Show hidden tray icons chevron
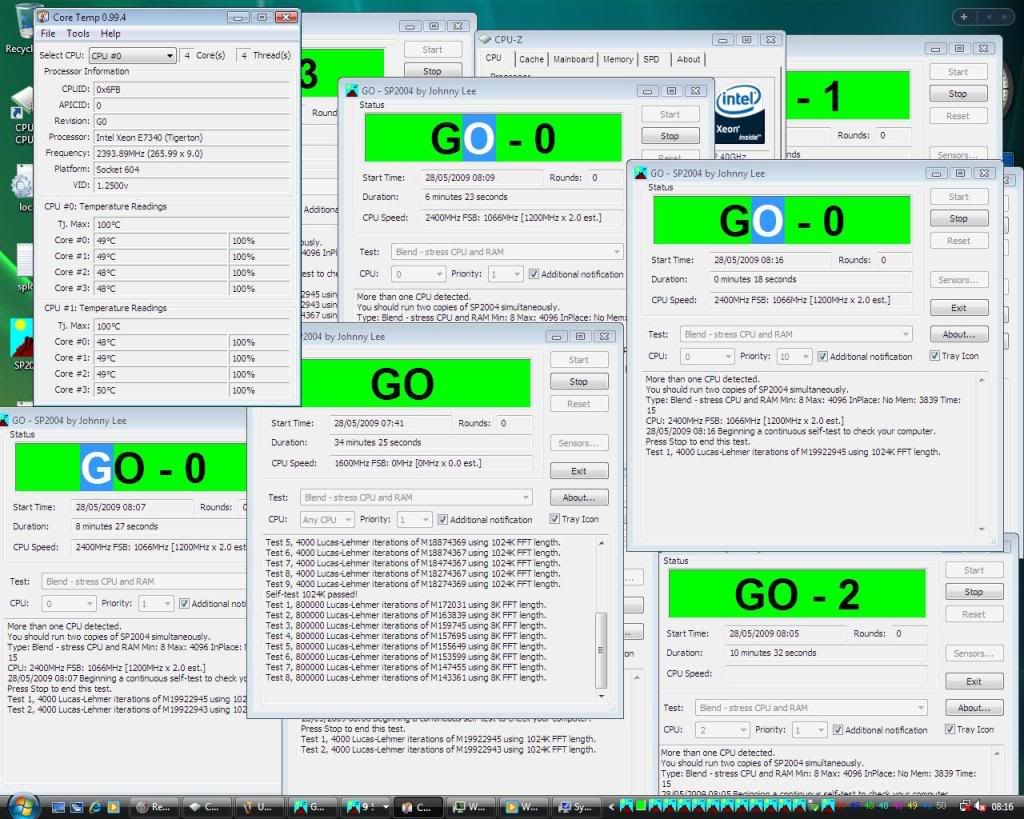Image resolution: width=1024 pixels, height=819 pixels. point(611,807)
